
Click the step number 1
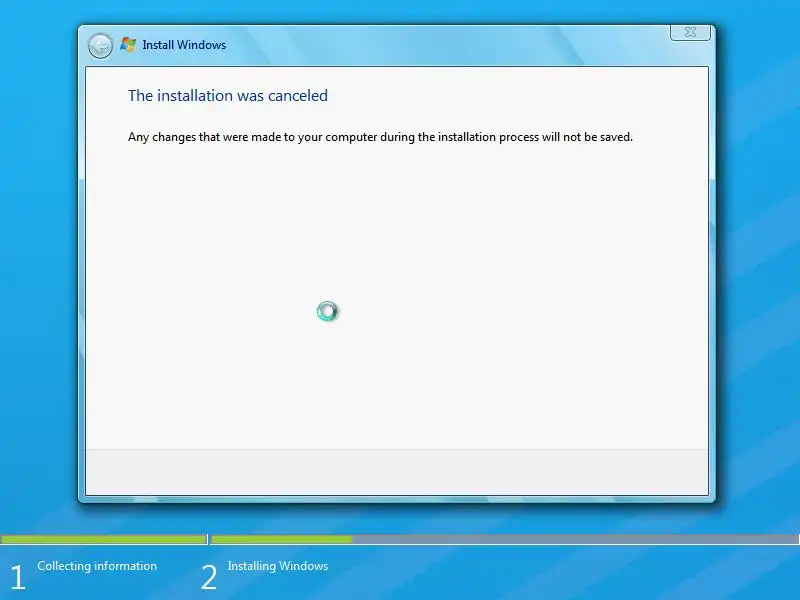18,578
